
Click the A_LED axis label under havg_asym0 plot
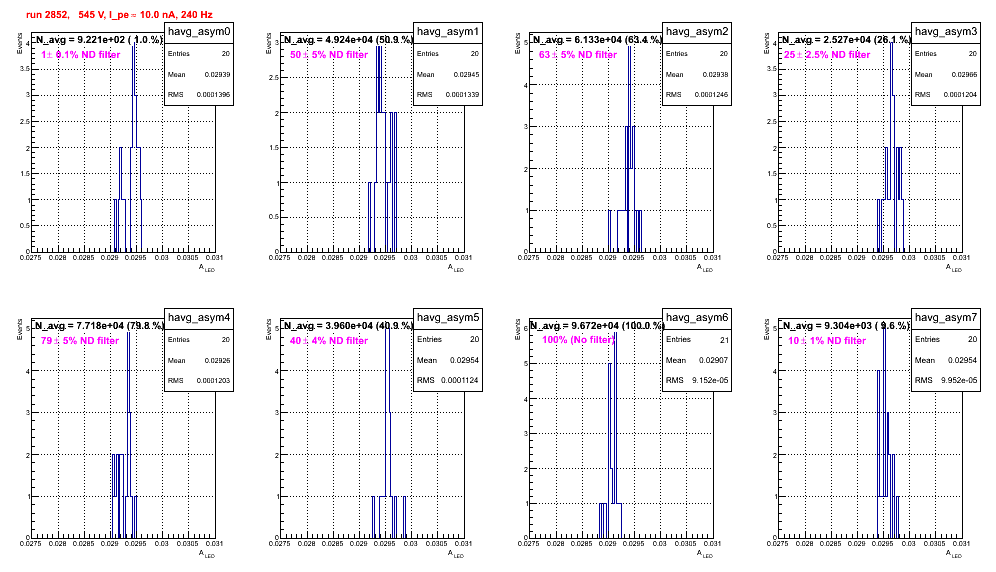[207, 268]
